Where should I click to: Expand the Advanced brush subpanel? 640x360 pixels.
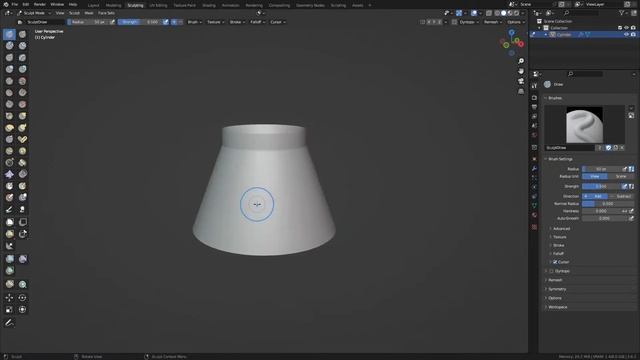tap(561, 229)
